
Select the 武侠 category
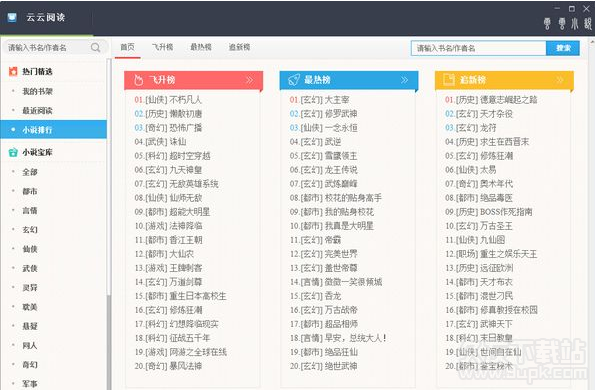tap(30, 269)
